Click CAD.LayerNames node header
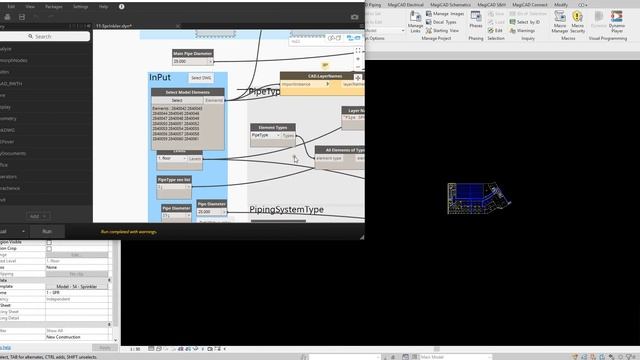This screenshot has width=640, height=360. click(x=322, y=76)
